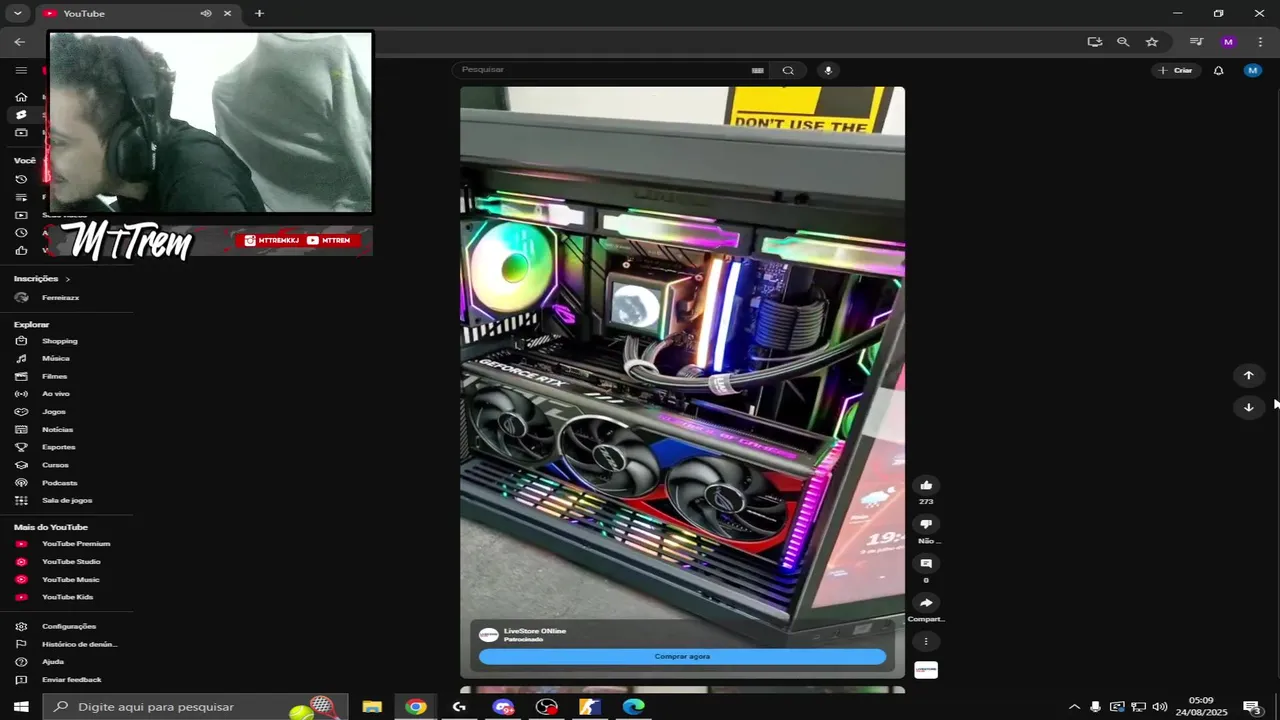Go to next Short down arrow
1280x720 pixels.
pyautogui.click(x=1248, y=407)
